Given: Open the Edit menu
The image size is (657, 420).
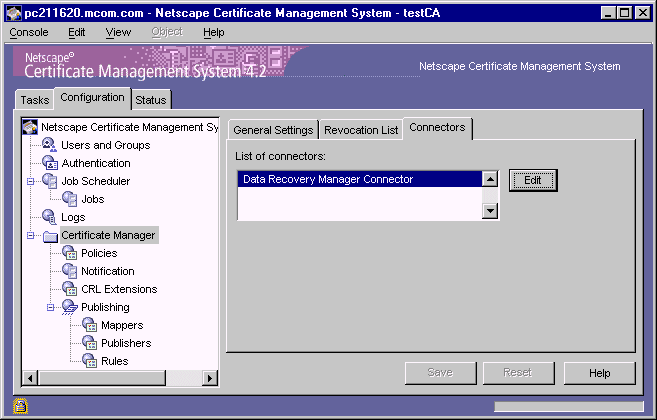Looking at the screenshot, I should [77, 32].
